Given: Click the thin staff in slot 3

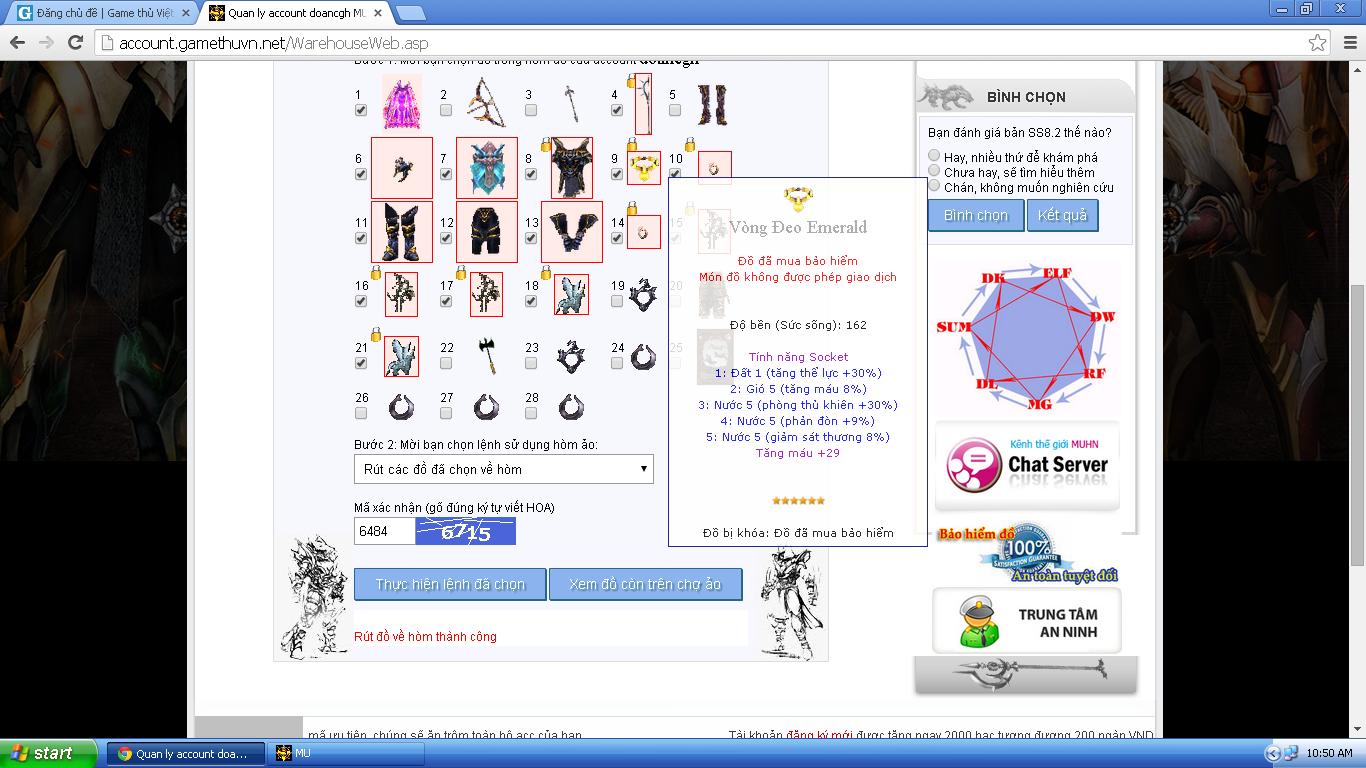Looking at the screenshot, I should (x=571, y=102).
